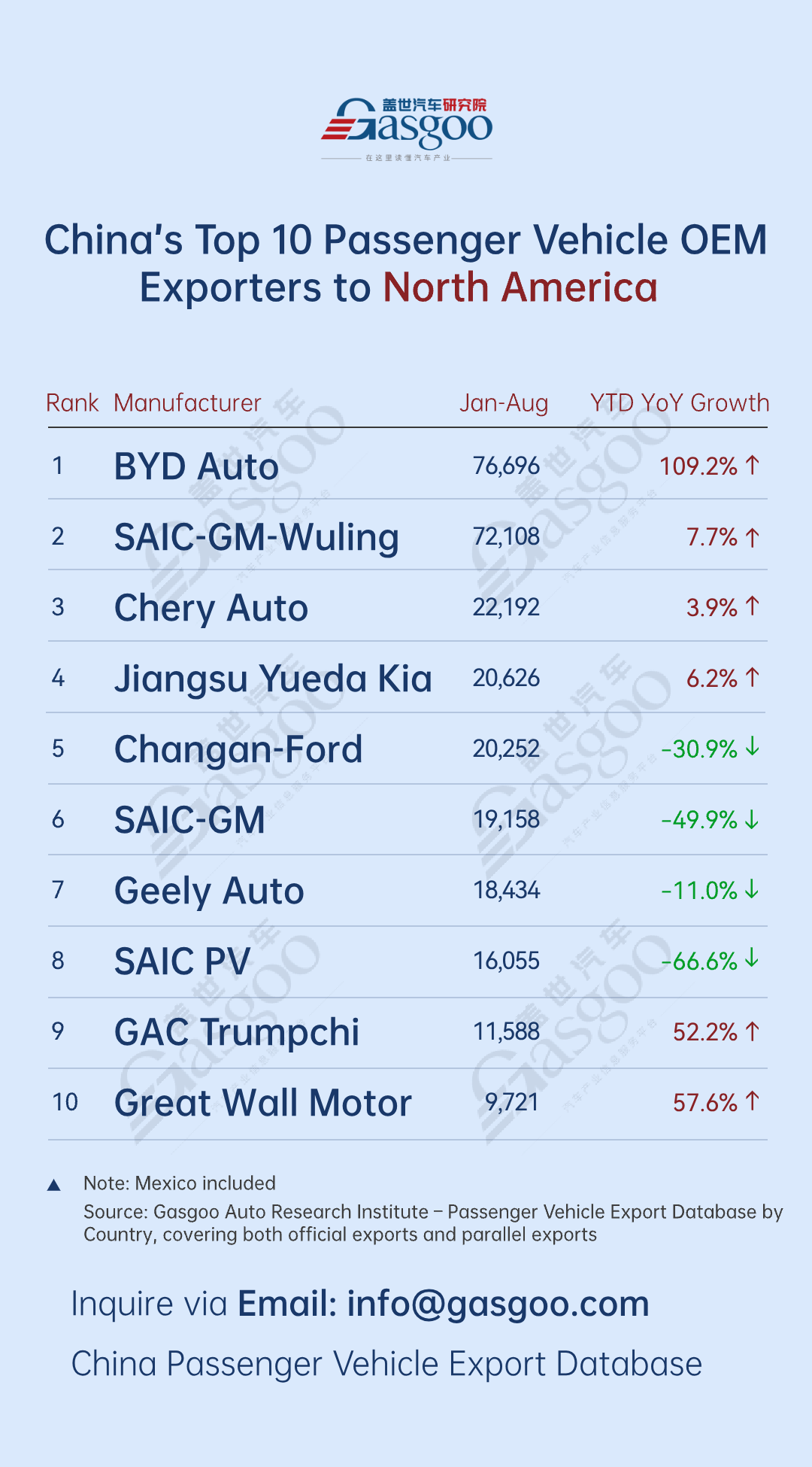Click the Gasgoo logo at the top

coord(407,126)
